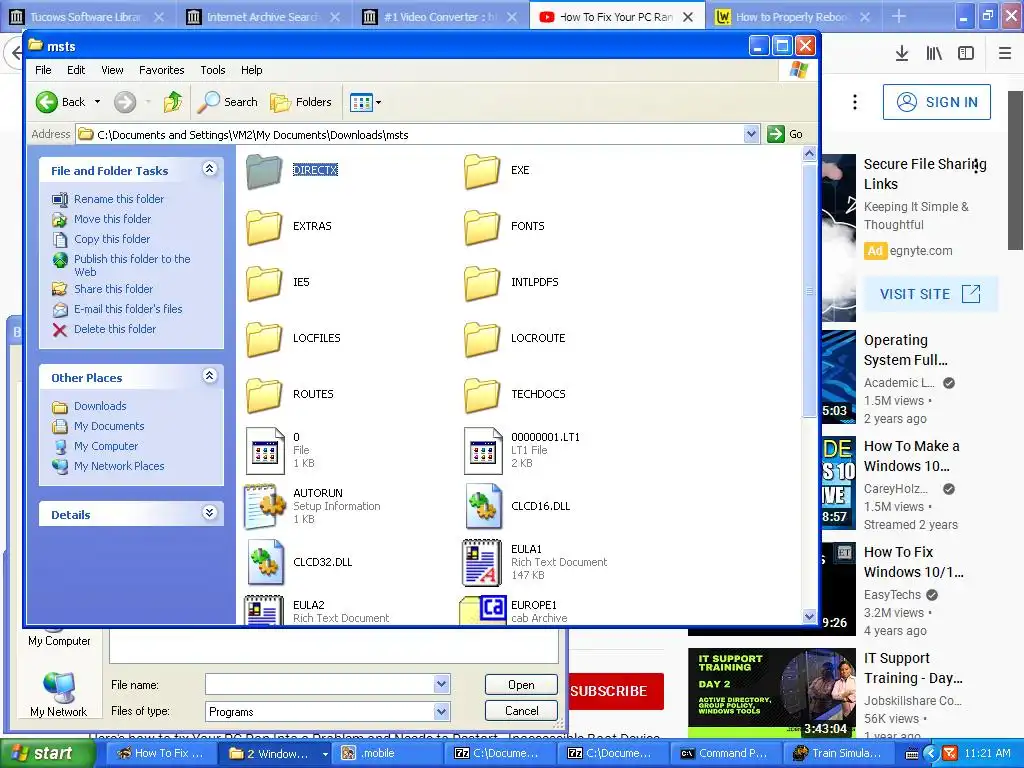Open the Views dropdown arrow

pos(378,103)
